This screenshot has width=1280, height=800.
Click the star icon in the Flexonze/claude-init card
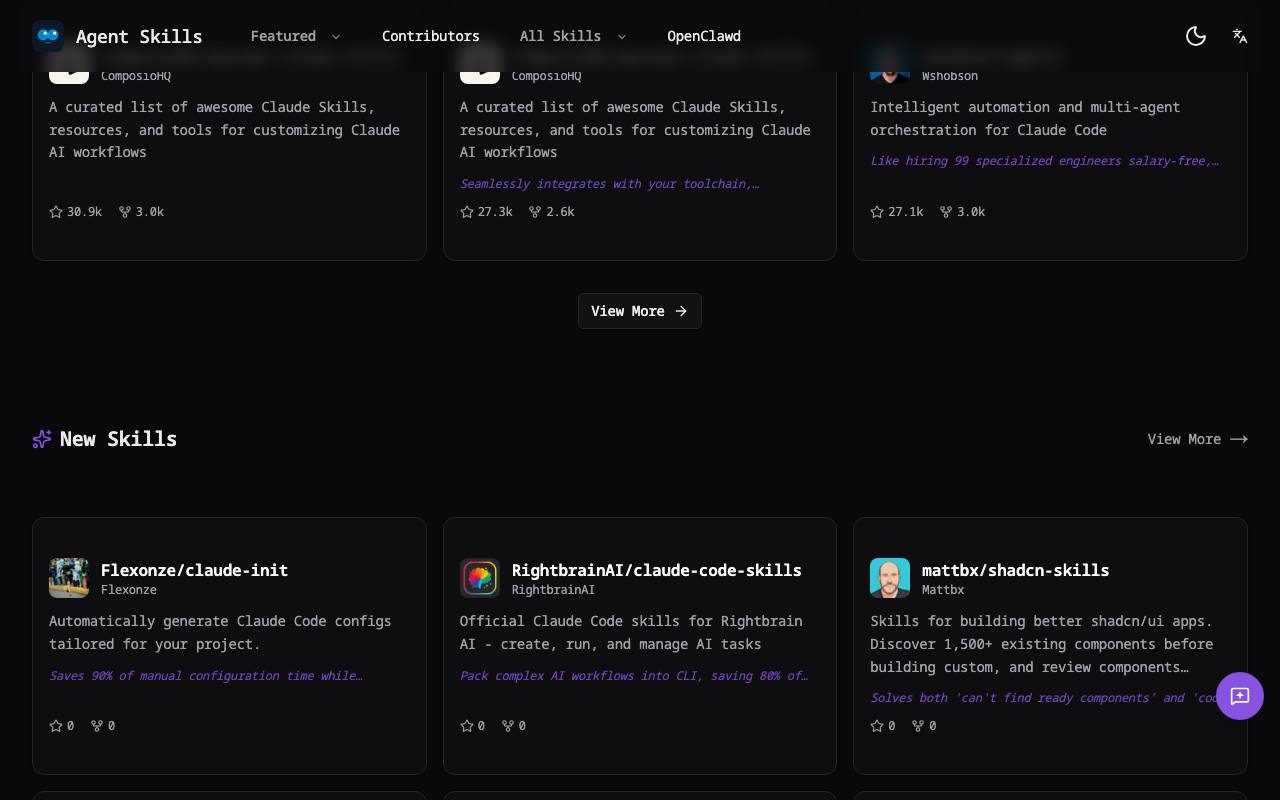[56, 726]
